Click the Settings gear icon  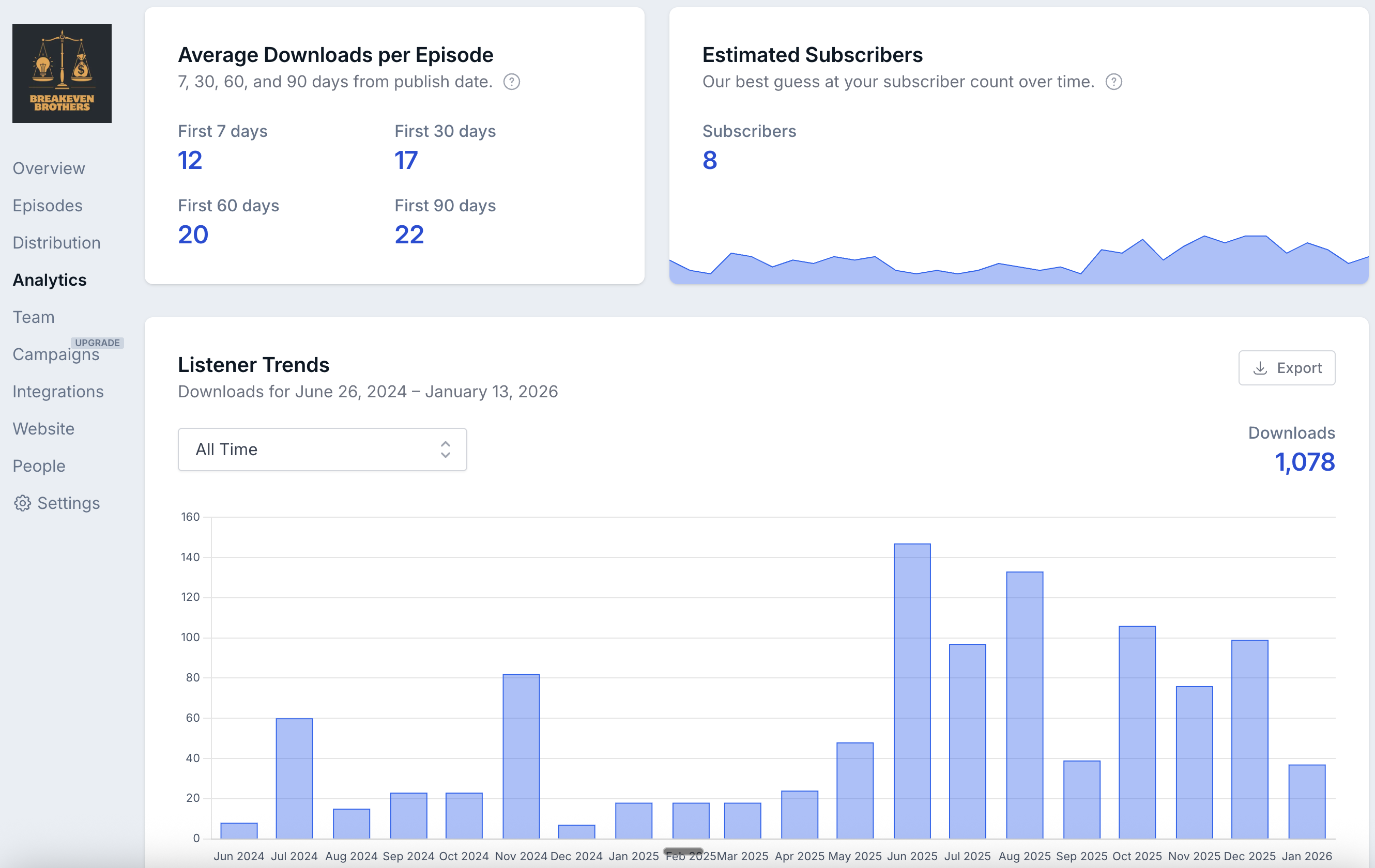pyautogui.click(x=22, y=503)
